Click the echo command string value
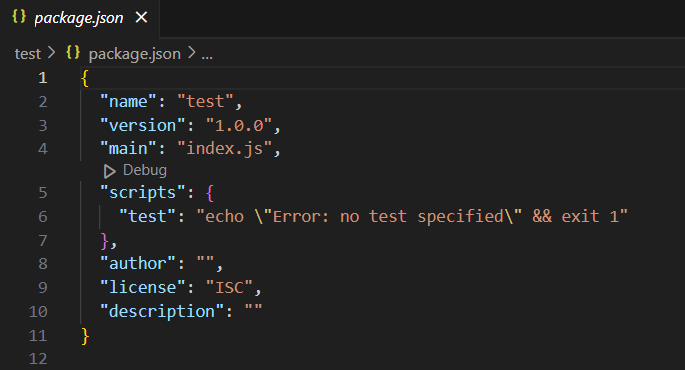The height and width of the screenshot is (370, 685). point(412,216)
